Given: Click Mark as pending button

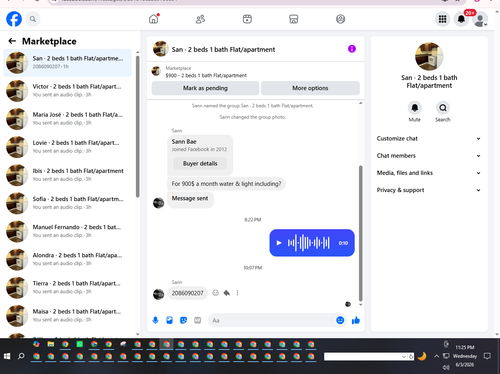Looking at the screenshot, I should click(x=205, y=88).
